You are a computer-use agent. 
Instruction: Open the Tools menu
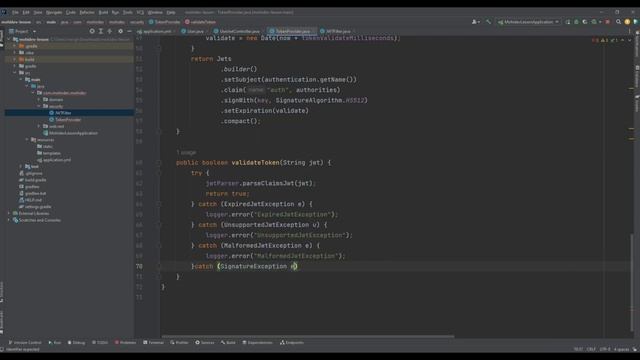(x=128, y=12)
